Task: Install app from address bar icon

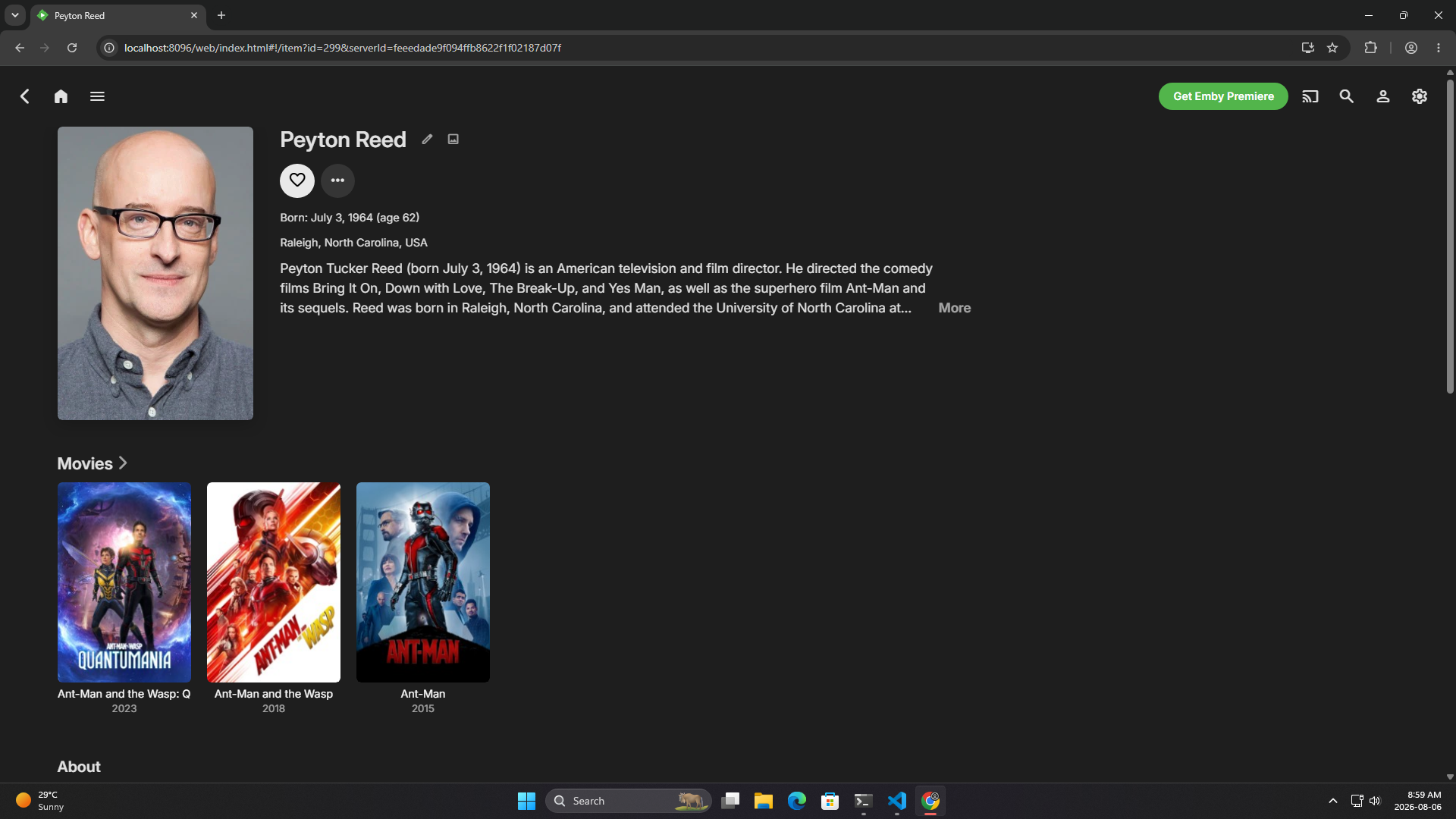Action: click(x=1308, y=48)
